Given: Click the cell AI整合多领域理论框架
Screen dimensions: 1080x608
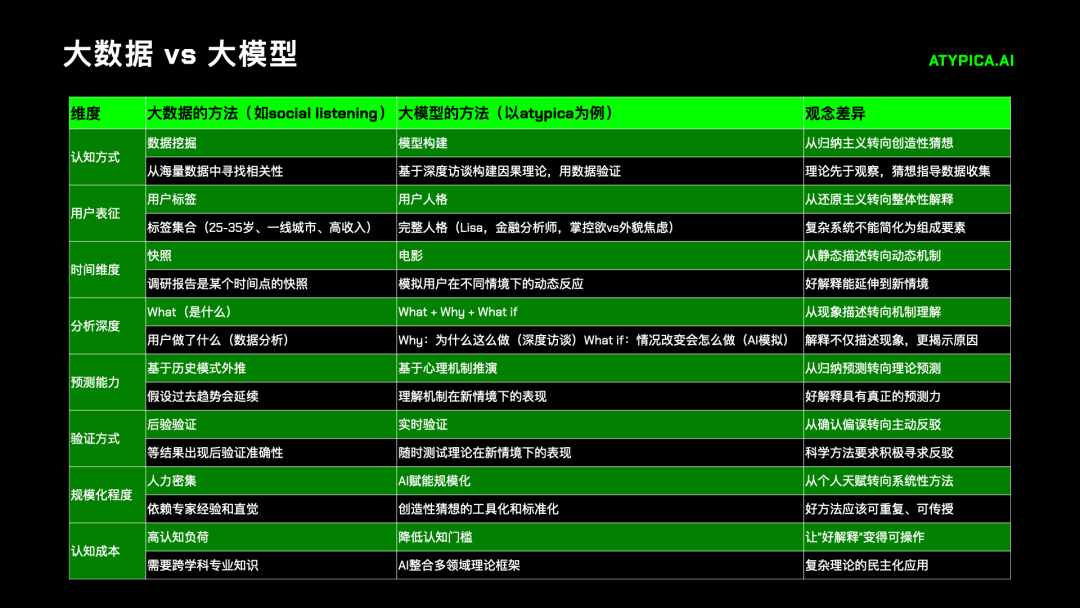Looking at the screenshot, I should click(599, 565).
